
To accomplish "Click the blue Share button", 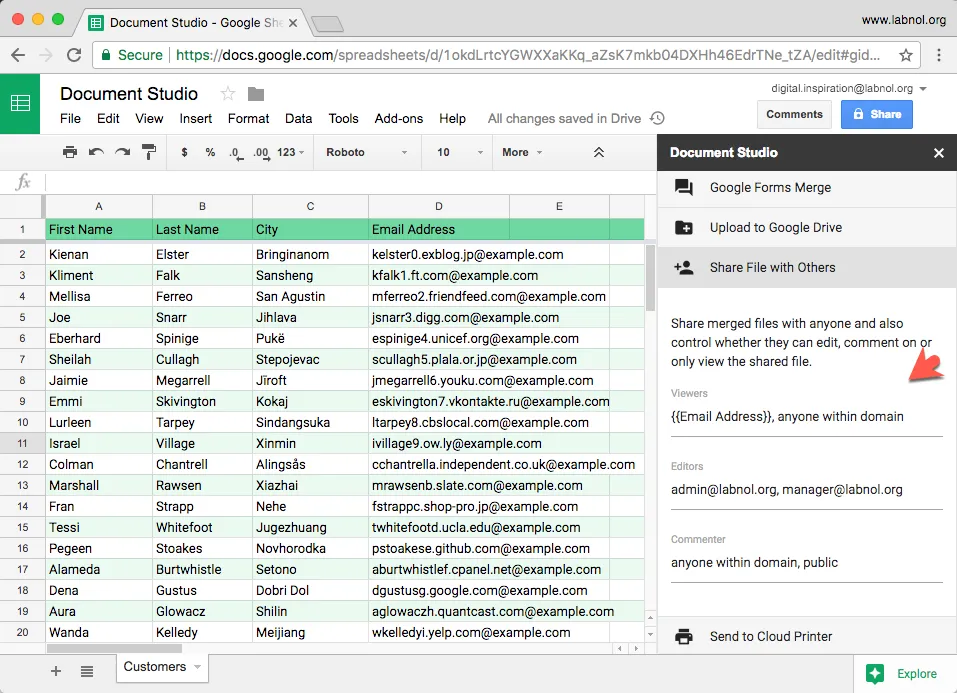I will (x=876, y=114).
